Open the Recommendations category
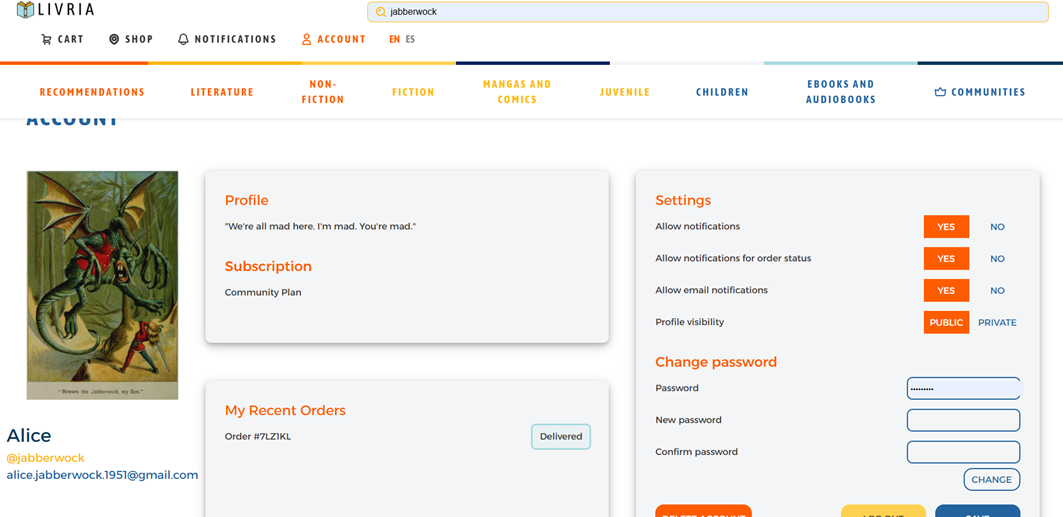1063x517 pixels. [x=92, y=92]
